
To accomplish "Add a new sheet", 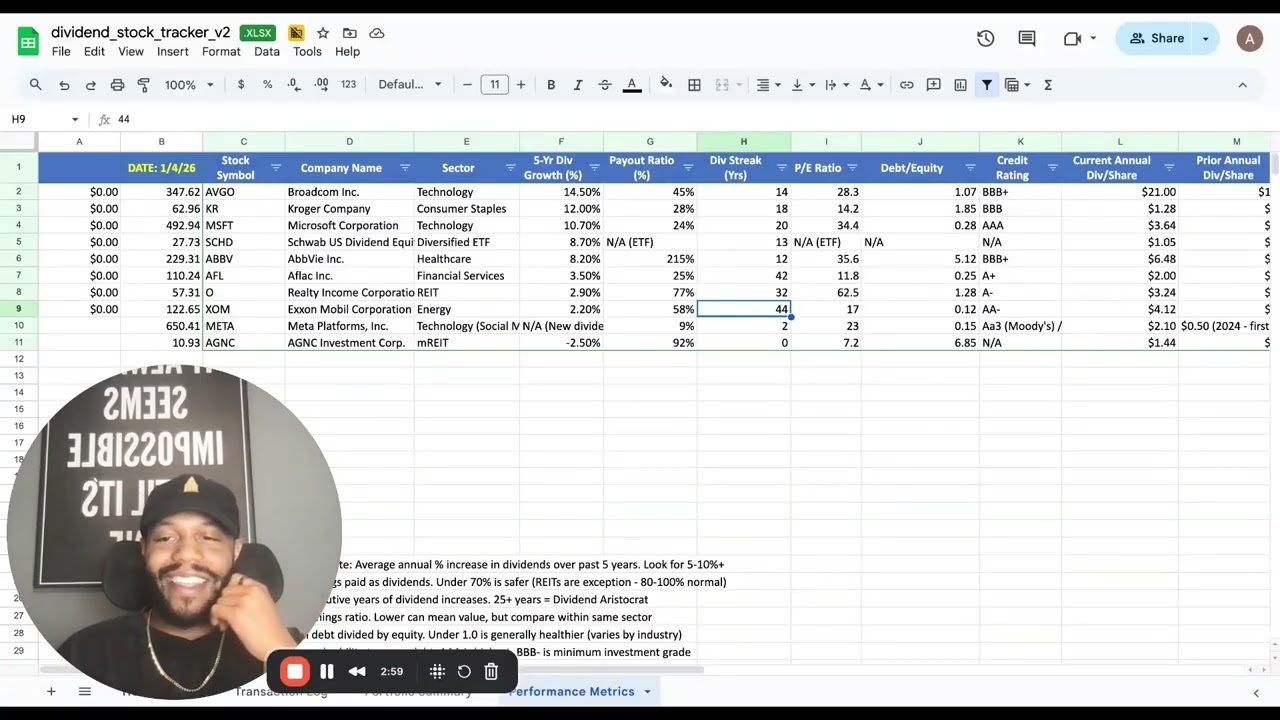I will 51,691.
